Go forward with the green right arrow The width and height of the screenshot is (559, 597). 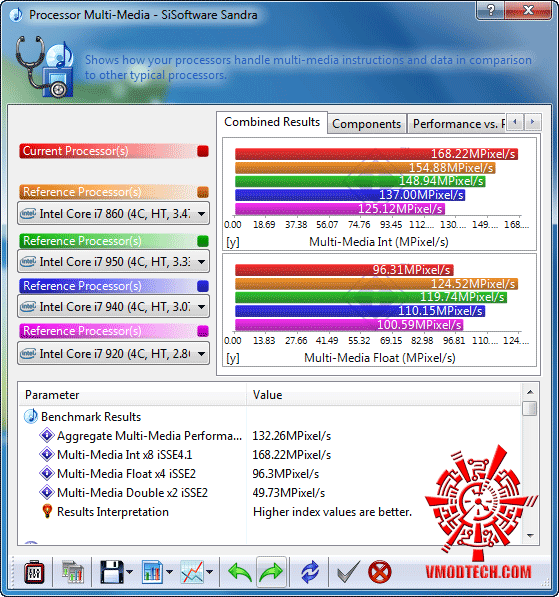(x=271, y=572)
